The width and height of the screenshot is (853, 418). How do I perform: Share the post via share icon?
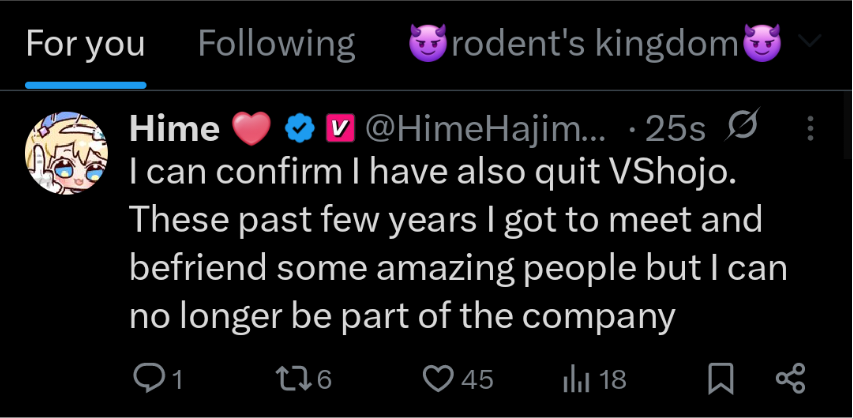click(790, 378)
